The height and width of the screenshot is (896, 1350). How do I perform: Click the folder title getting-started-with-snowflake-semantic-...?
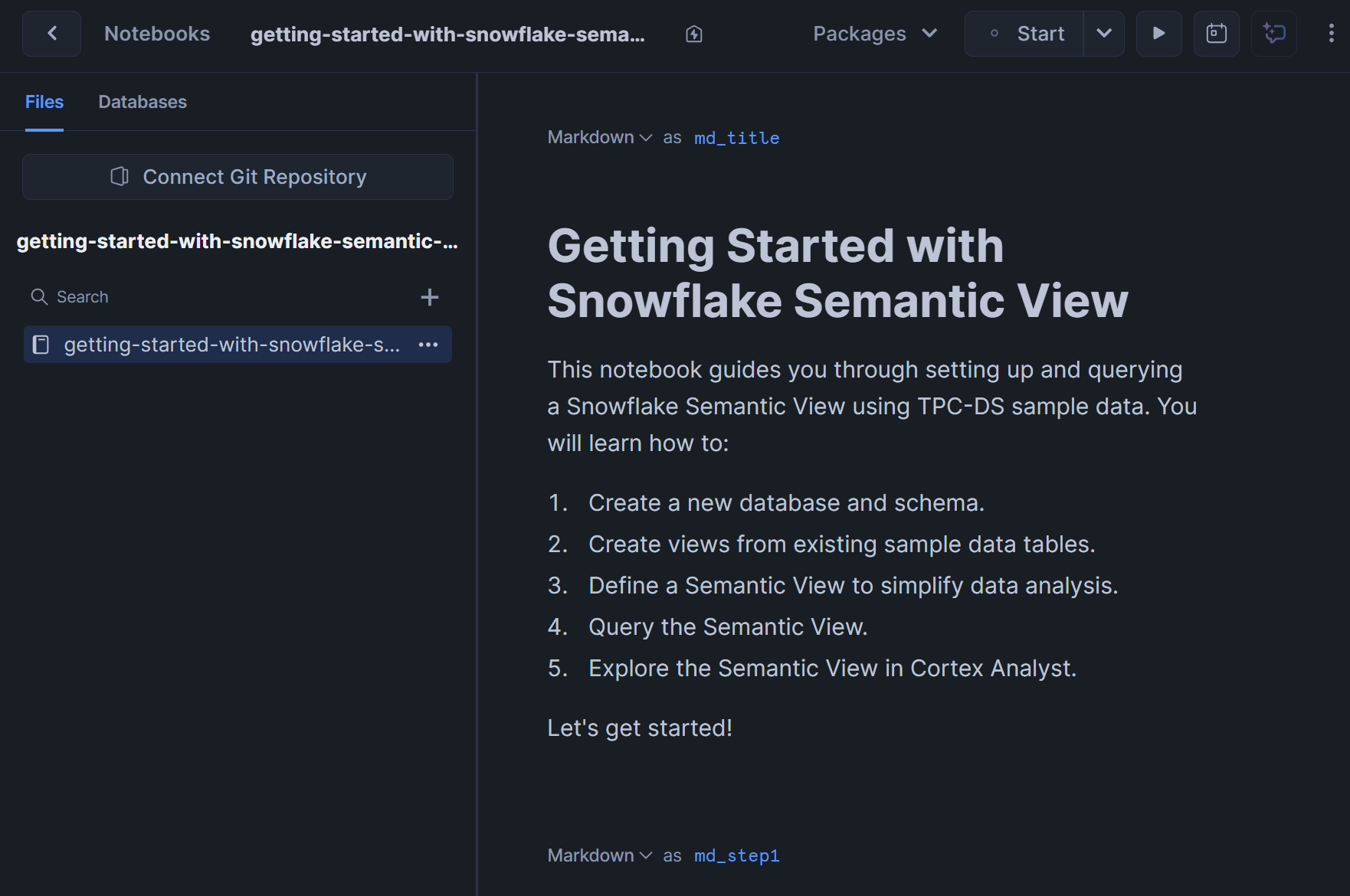click(238, 241)
